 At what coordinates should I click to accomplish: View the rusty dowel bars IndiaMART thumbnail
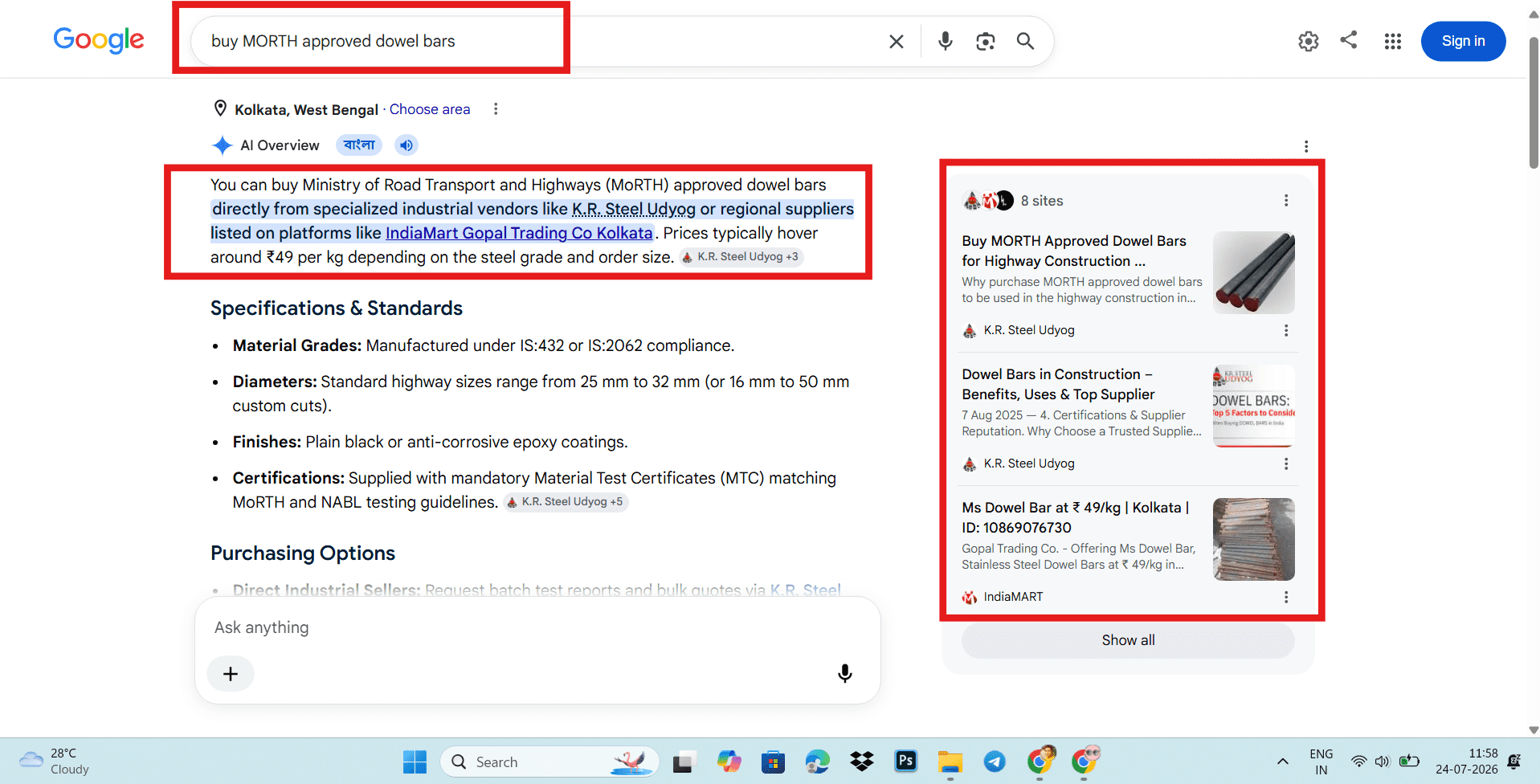coord(1253,539)
